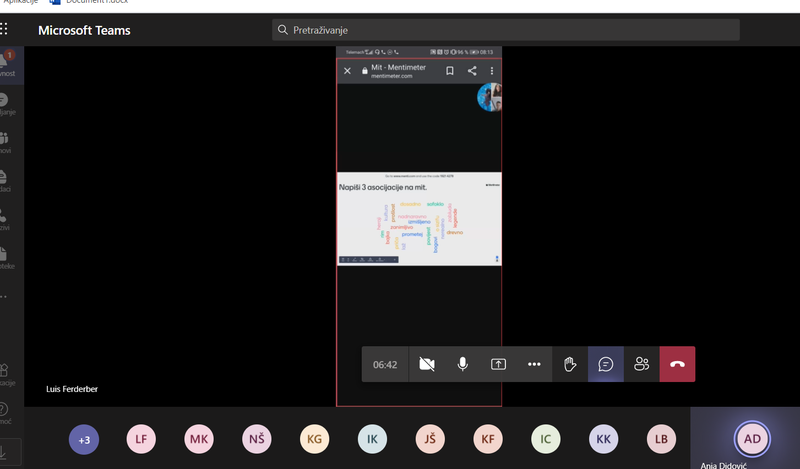Viewport: 800px width, 469px height.
Task: Hang up the call with red button
Action: point(677,364)
